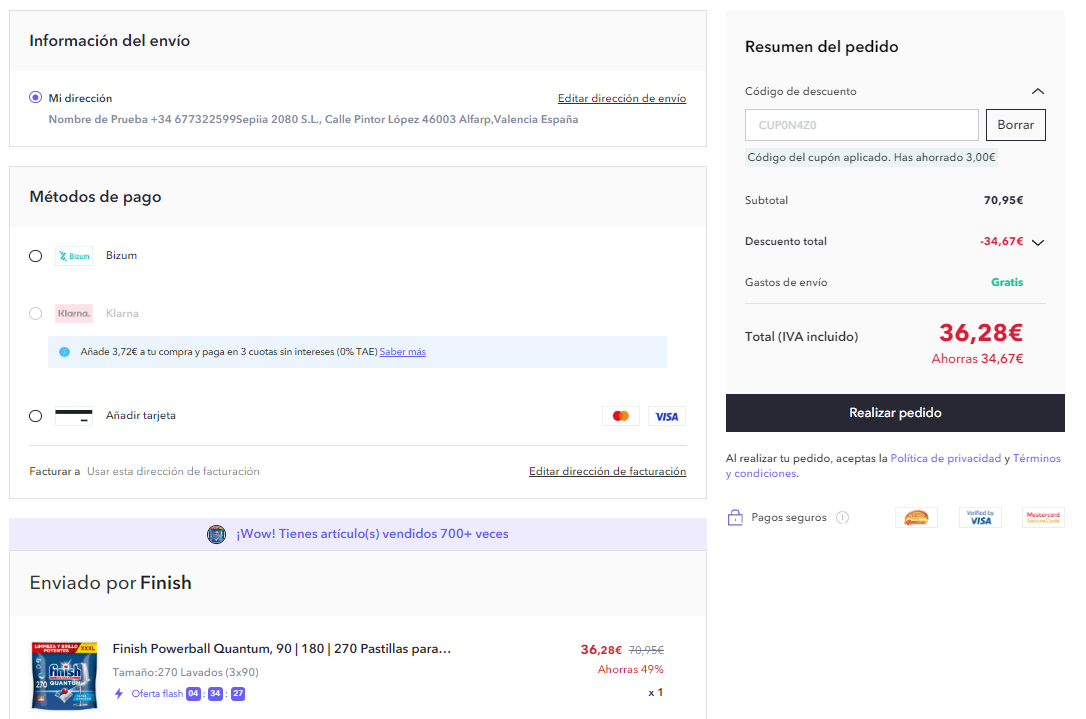Click Usar esta dirección de facturación text
Image resolution: width=1086 pixels, height=719 pixels.
(x=173, y=471)
